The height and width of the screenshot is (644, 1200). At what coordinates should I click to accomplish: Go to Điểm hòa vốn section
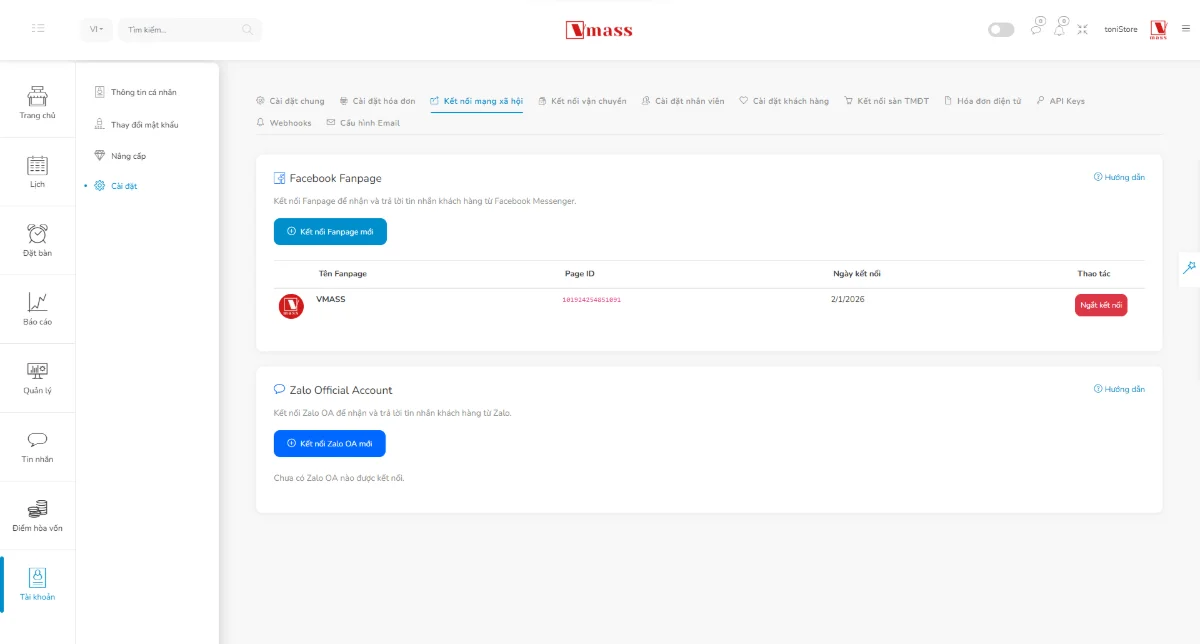[37, 515]
